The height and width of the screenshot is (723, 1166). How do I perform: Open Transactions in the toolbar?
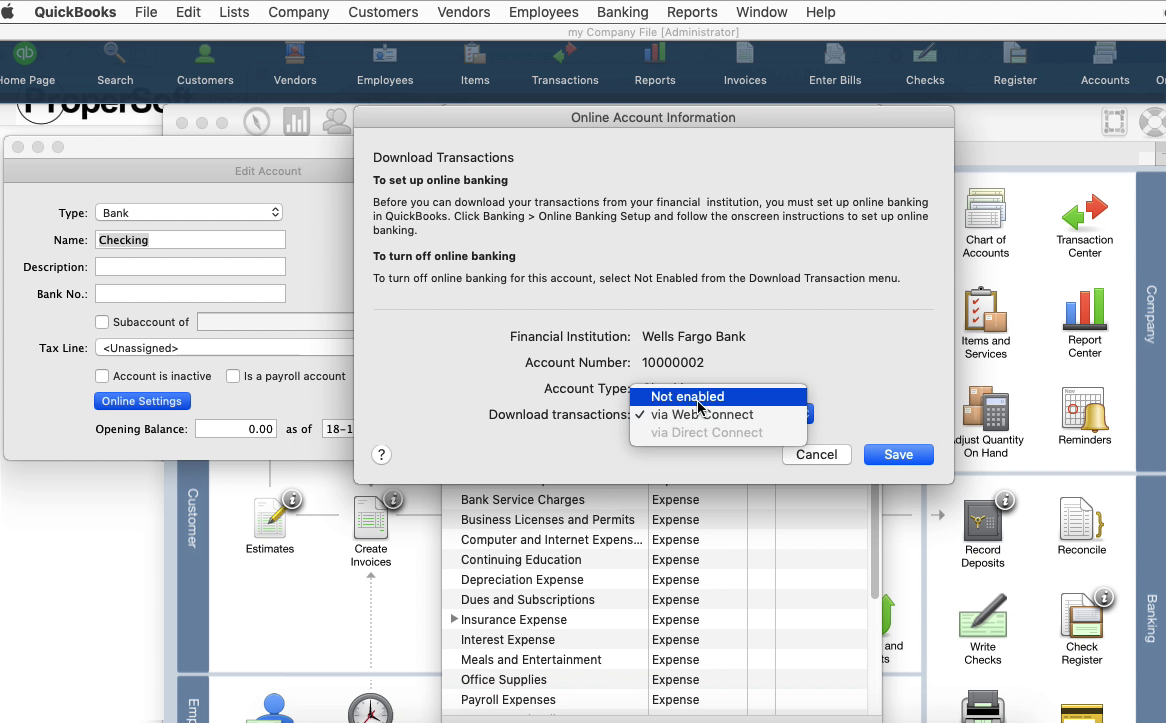(564, 65)
